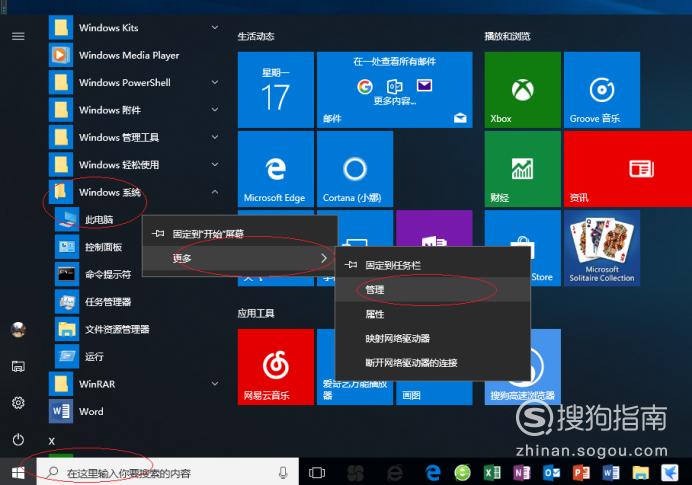Image resolution: width=692 pixels, height=485 pixels.
Task: Open the calendar tile showing 17
Action: [x=275, y=90]
